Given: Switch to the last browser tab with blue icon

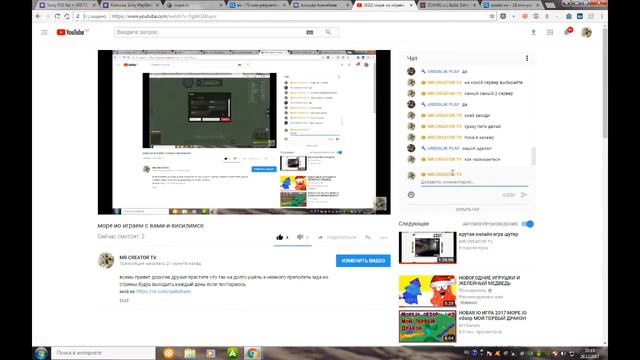Looking at the screenshot, I should [511, 5].
